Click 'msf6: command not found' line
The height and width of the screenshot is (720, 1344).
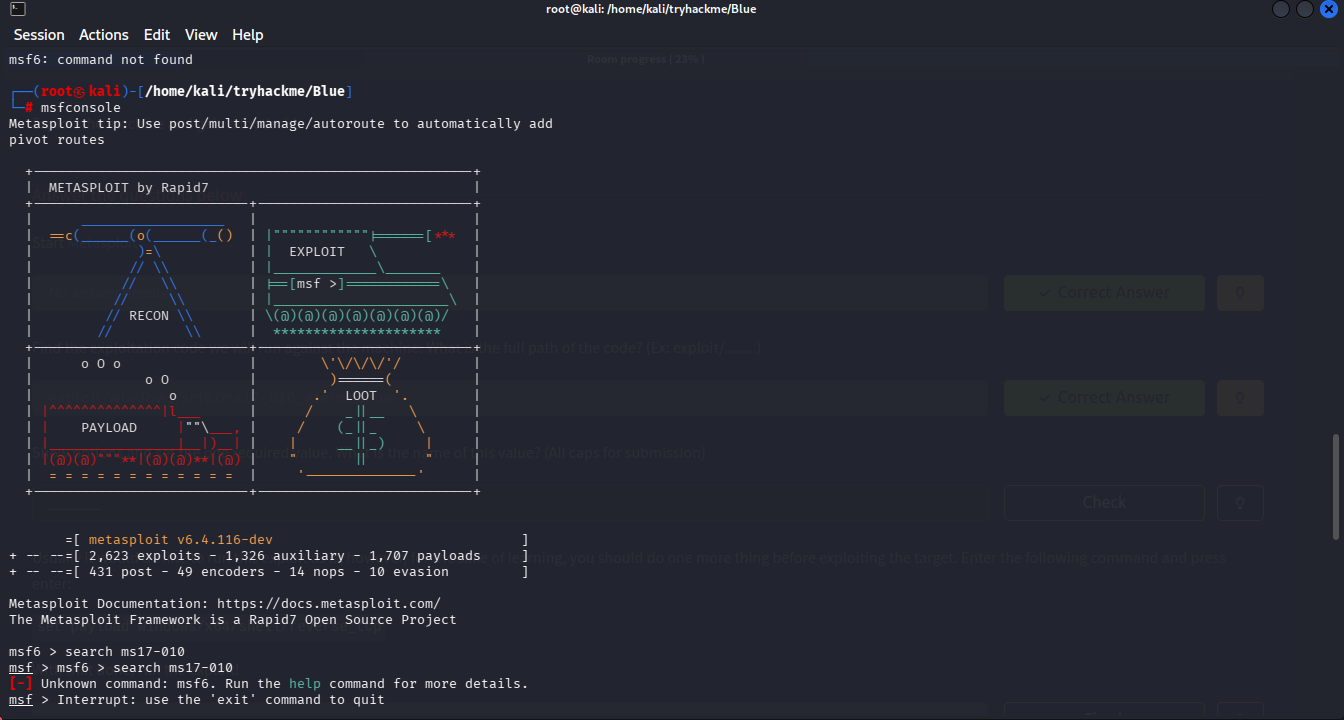click(x=101, y=60)
